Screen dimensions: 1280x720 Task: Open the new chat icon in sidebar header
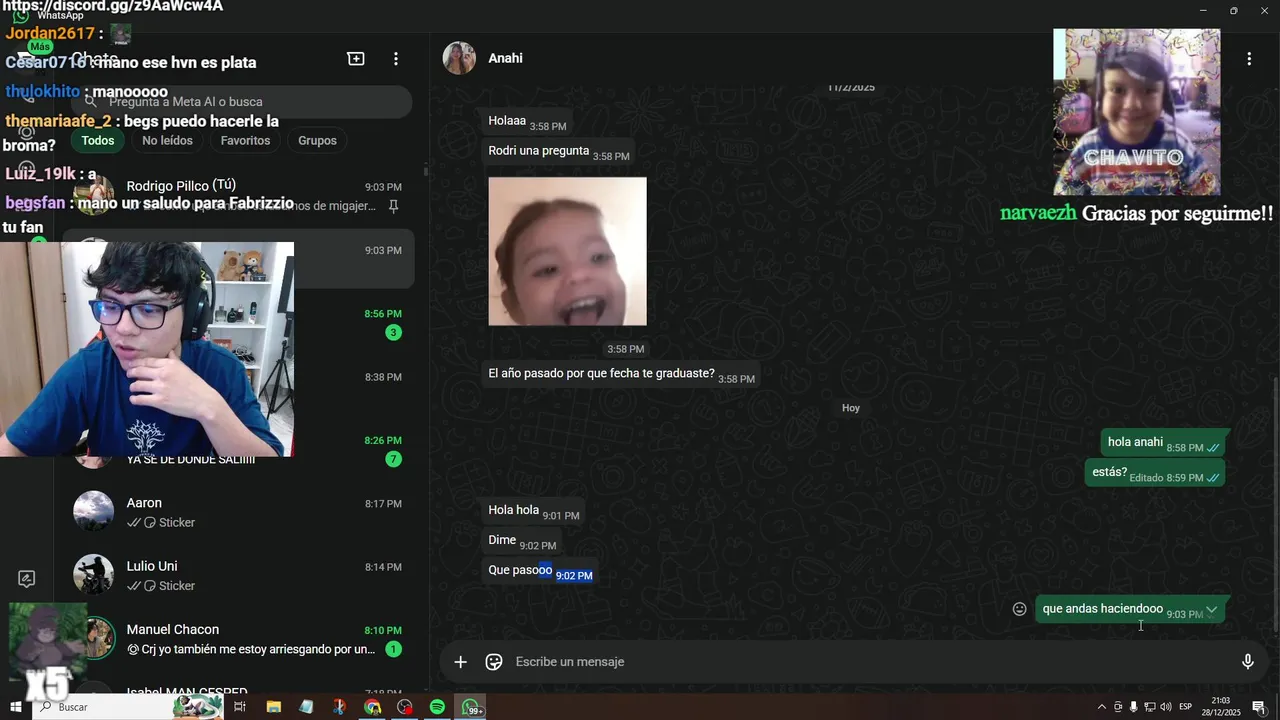pyautogui.click(x=356, y=59)
